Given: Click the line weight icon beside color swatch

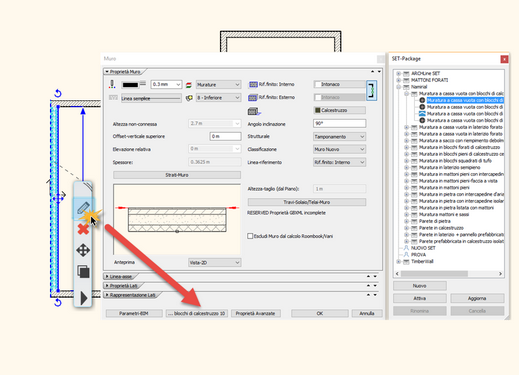Looking at the screenshot, I should pyautogui.click(x=143, y=84).
